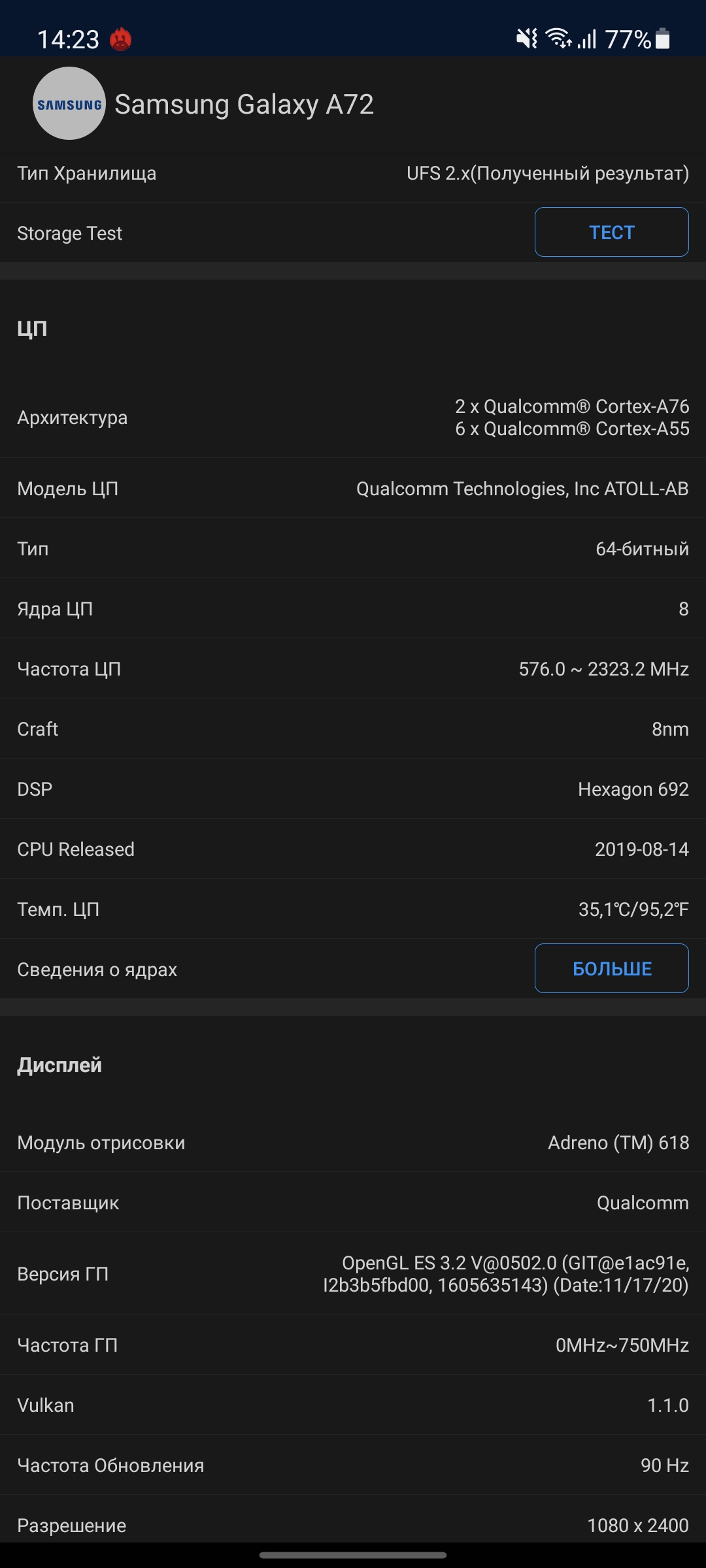The image size is (706, 1568).
Task: Tap the Модуль отрисовки Adreno row
Action: tap(353, 1143)
